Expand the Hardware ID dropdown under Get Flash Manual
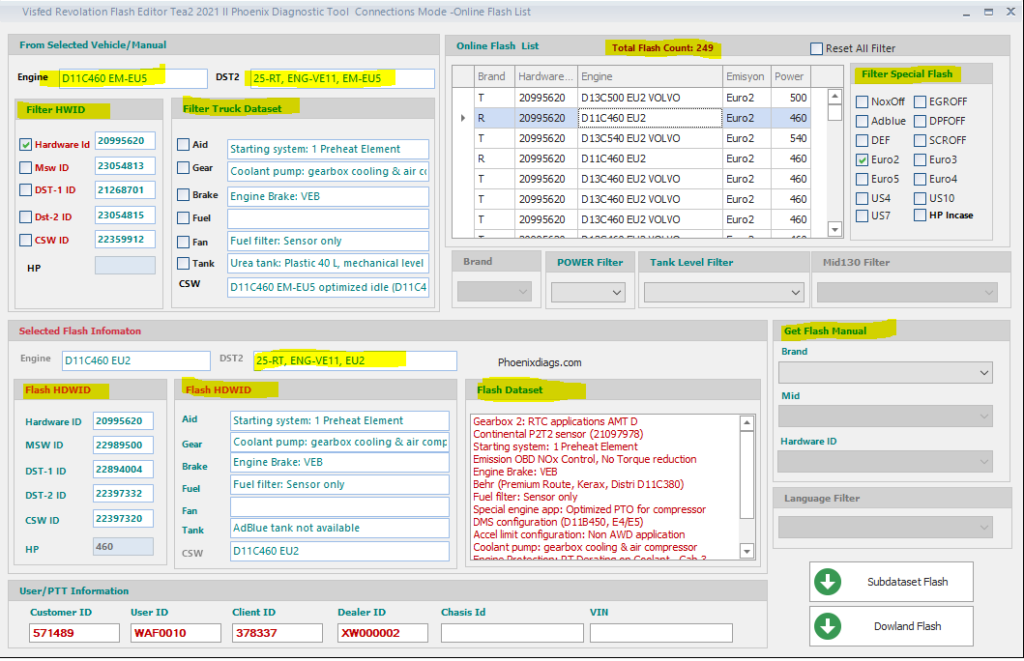 (886, 462)
